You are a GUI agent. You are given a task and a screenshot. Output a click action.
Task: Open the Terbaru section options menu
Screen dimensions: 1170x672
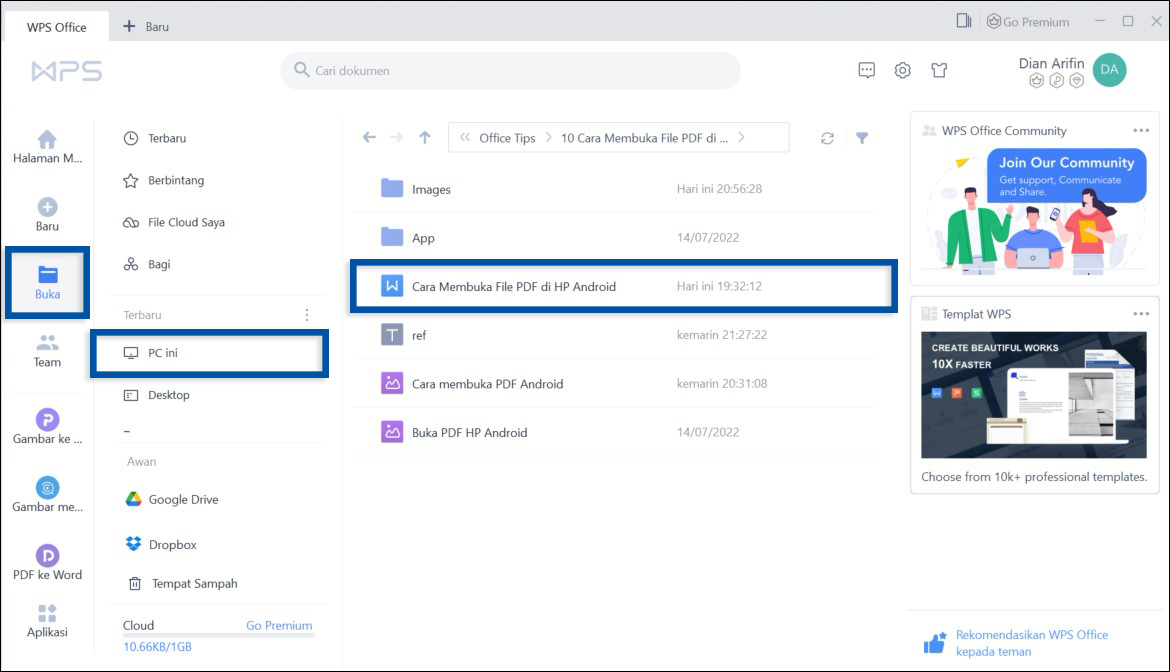308,314
